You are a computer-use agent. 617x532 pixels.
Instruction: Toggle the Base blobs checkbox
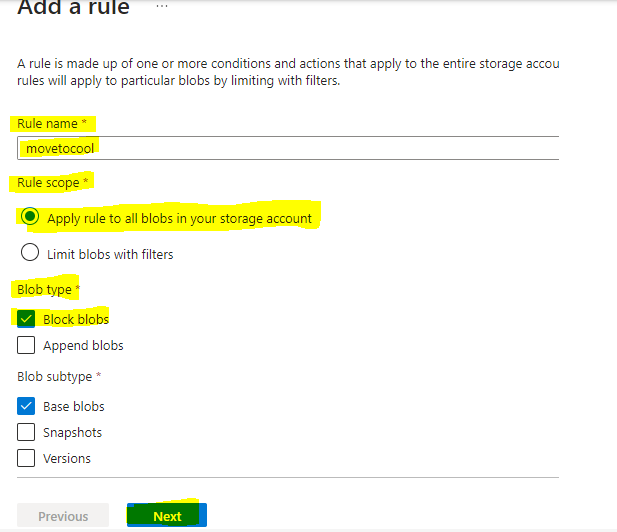[26, 406]
